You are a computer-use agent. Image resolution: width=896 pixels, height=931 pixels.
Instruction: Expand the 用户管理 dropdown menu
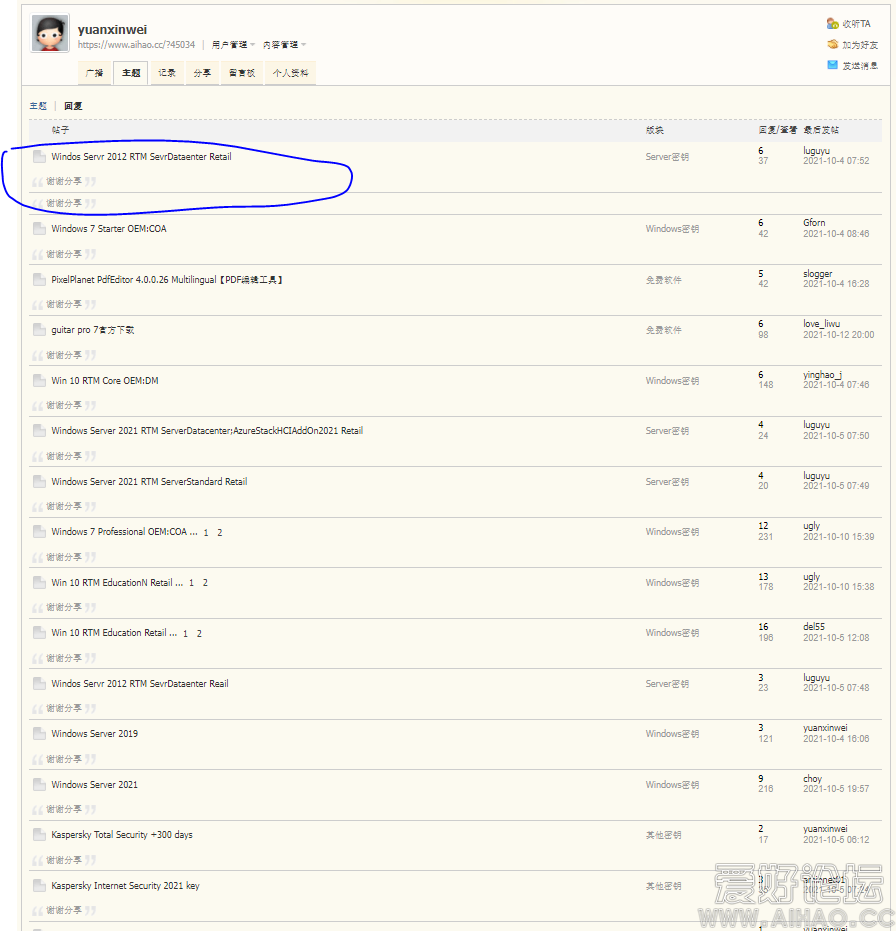(233, 45)
